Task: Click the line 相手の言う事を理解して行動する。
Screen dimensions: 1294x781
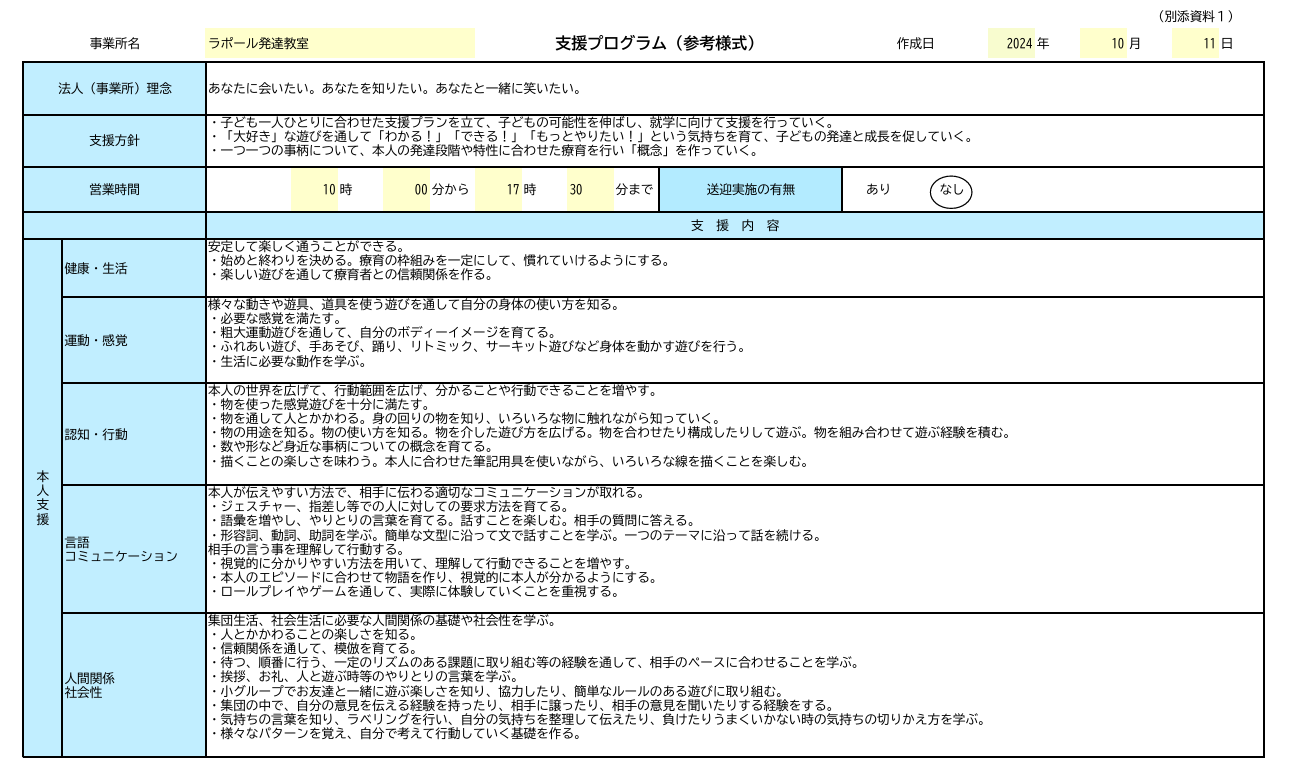Action: (307, 549)
